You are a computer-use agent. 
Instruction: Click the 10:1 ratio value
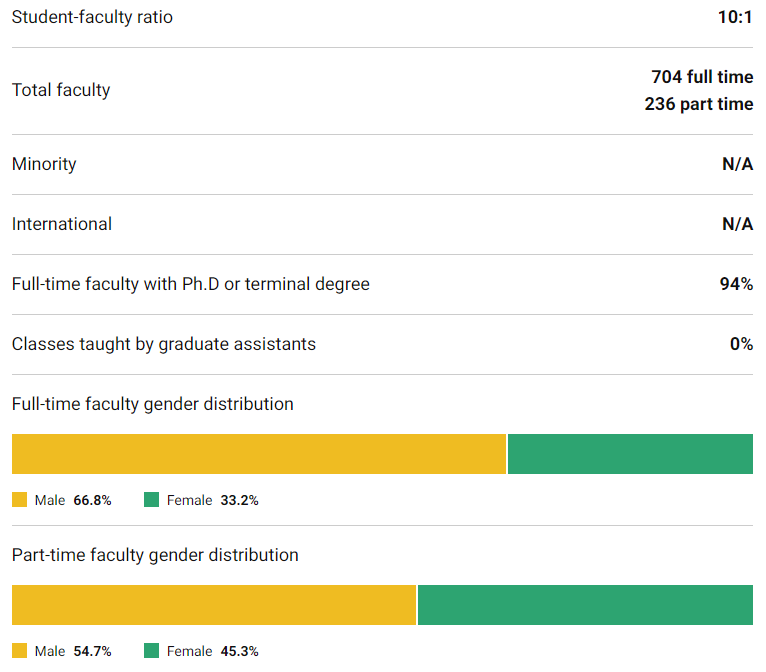click(x=735, y=17)
